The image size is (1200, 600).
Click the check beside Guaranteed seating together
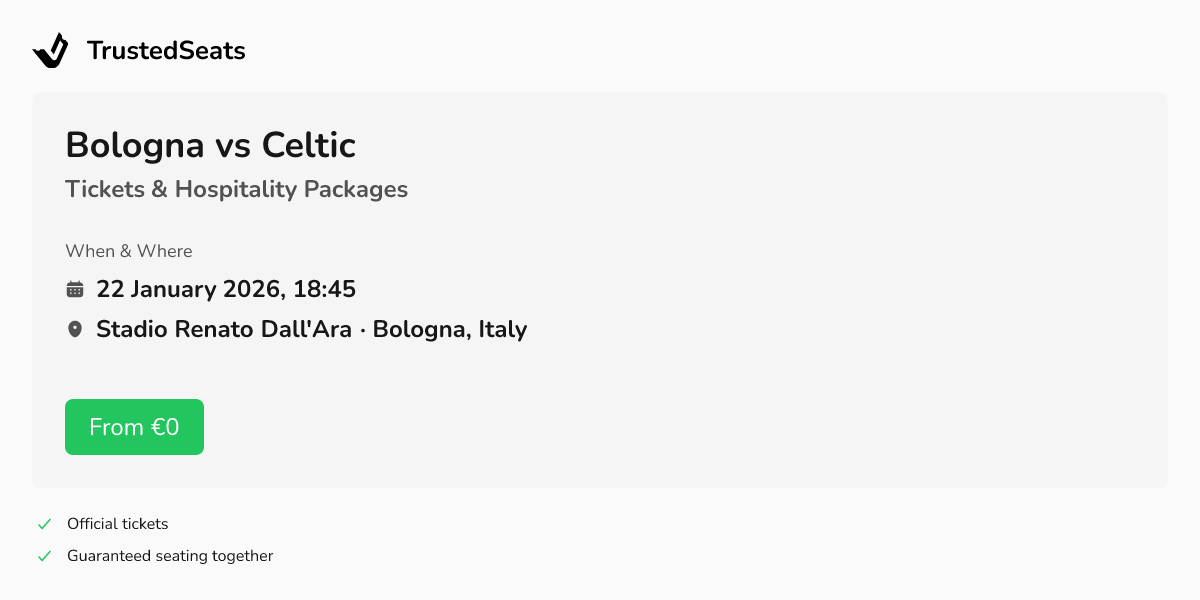(44, 556)
